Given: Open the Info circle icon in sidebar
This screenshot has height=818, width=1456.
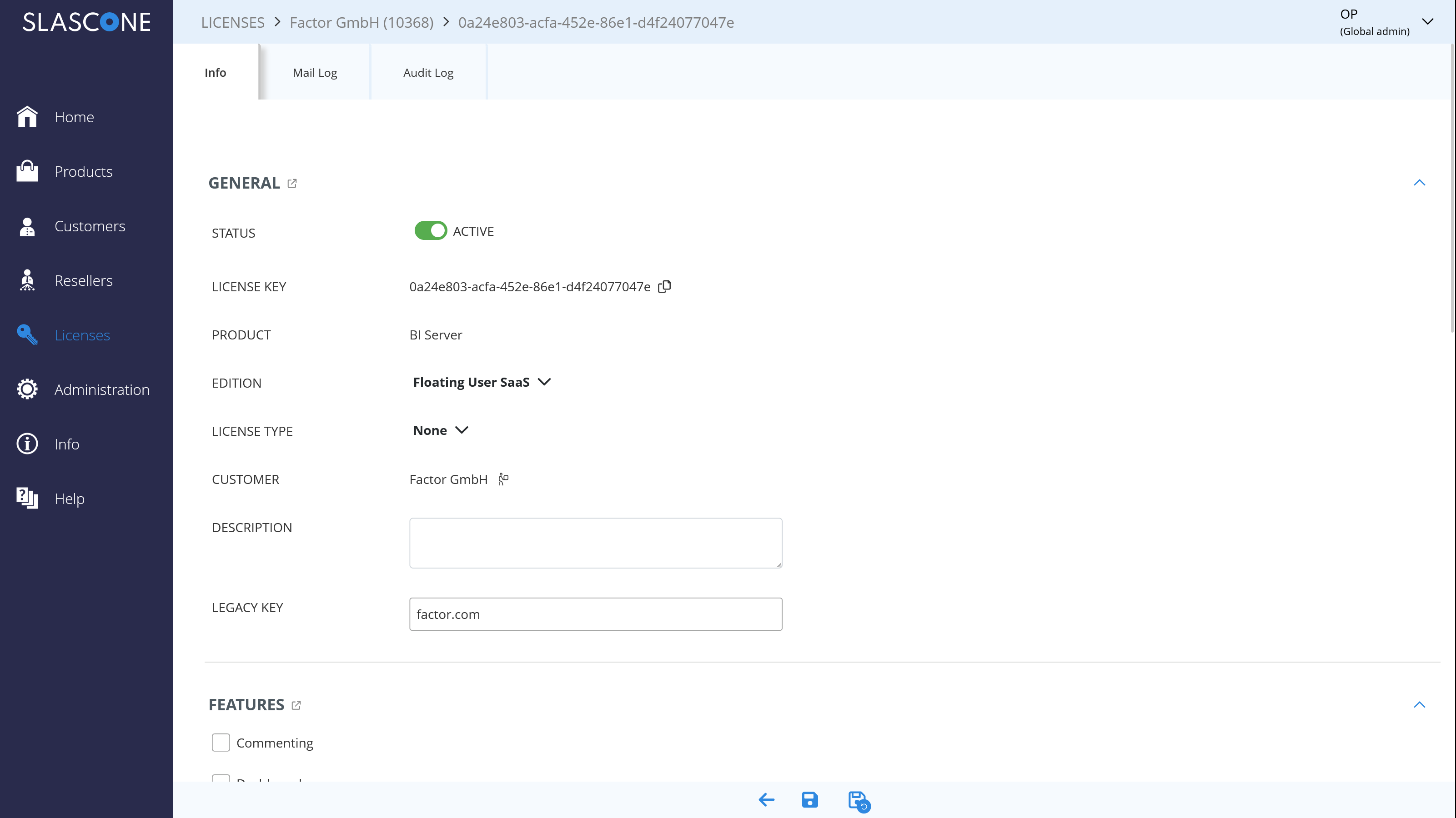Looking at the screenshot, I should point(27,444).
